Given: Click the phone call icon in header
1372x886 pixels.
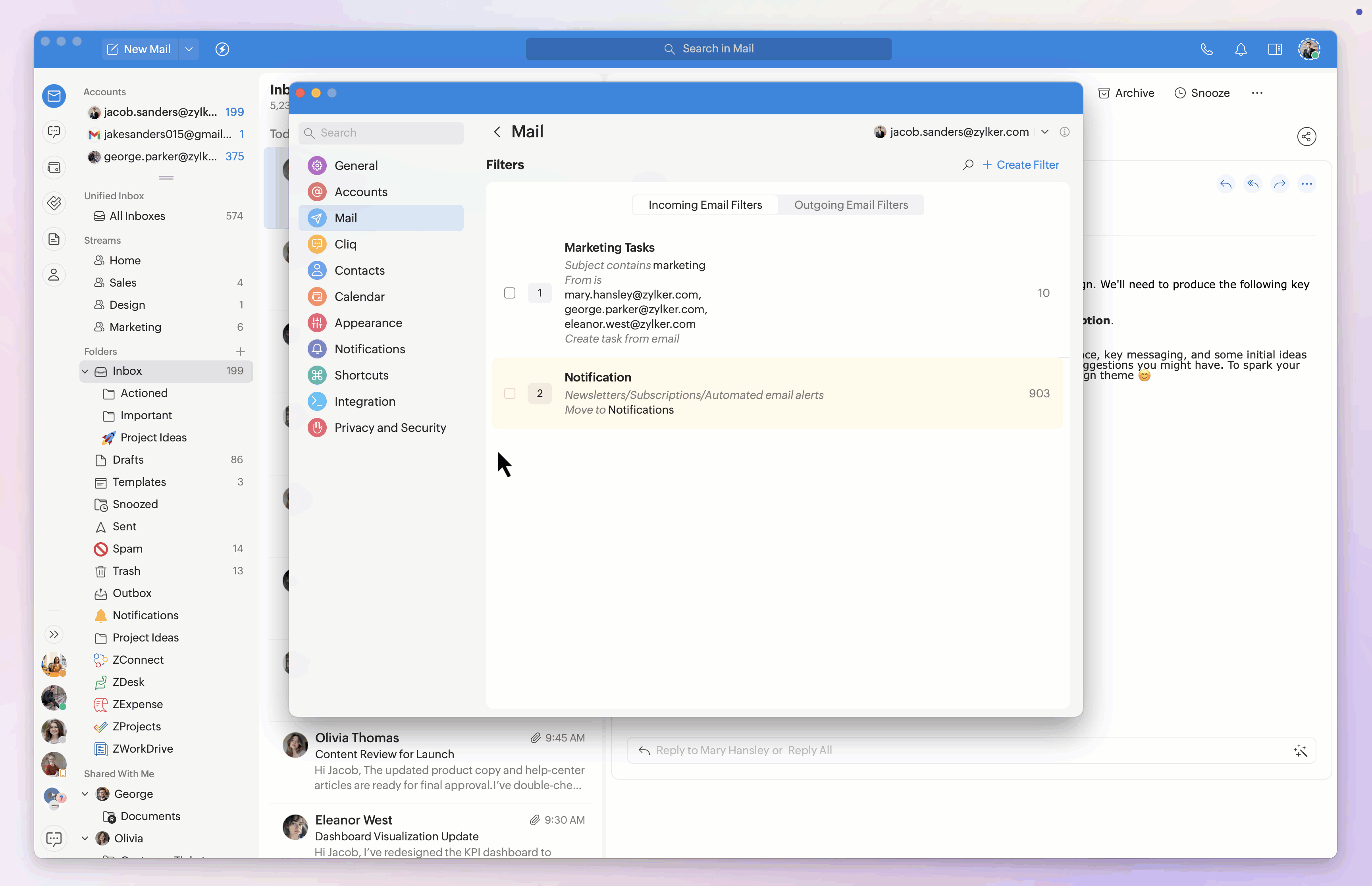Looking at the screenshot, I should click(x=1206, y=49).
